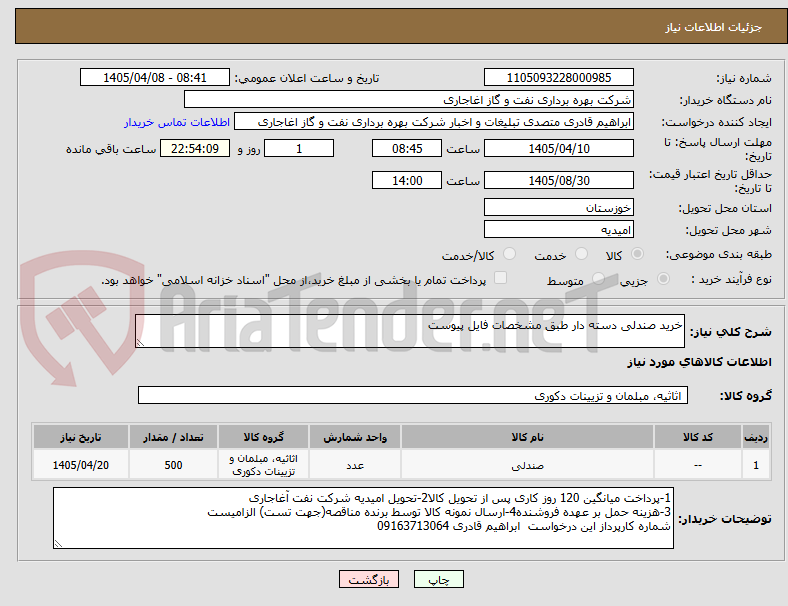Click the توضیحات خریدار notes textarea
The height and width of the screenshot is (606, 788).
363,518
